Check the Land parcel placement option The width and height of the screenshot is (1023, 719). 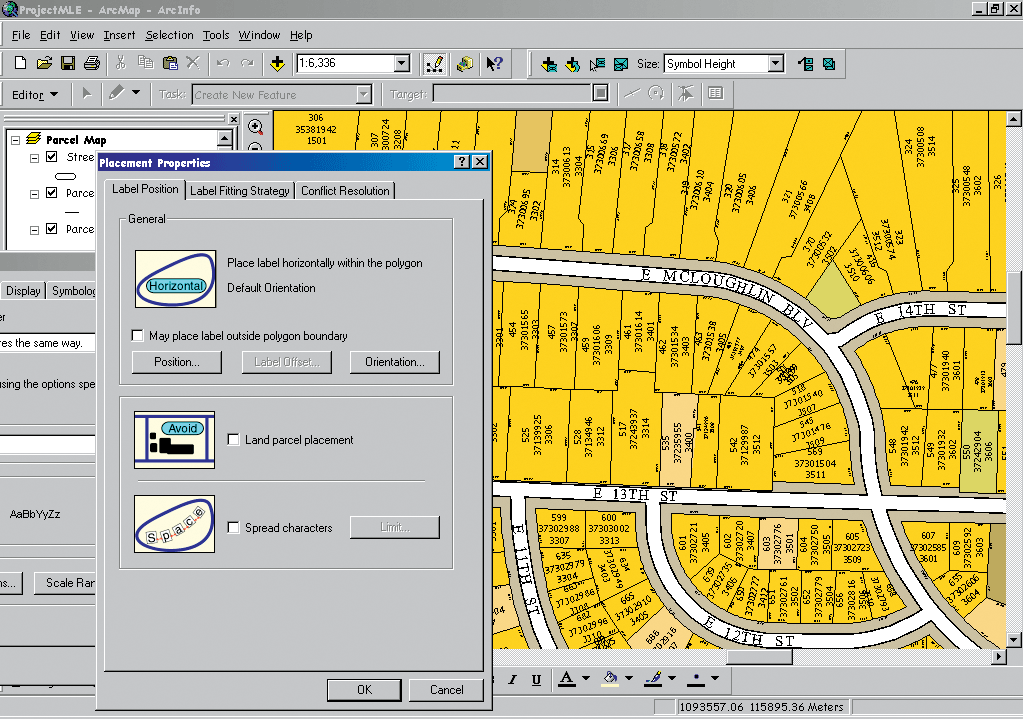[234, 440]
